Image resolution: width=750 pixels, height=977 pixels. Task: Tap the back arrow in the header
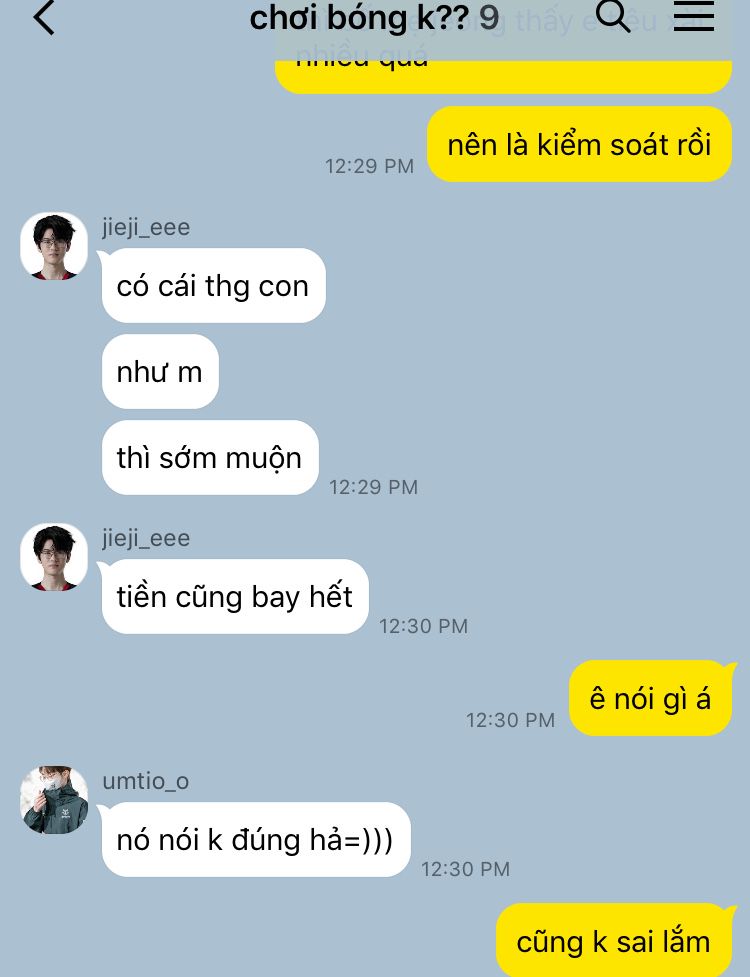[x=44, y=17]
